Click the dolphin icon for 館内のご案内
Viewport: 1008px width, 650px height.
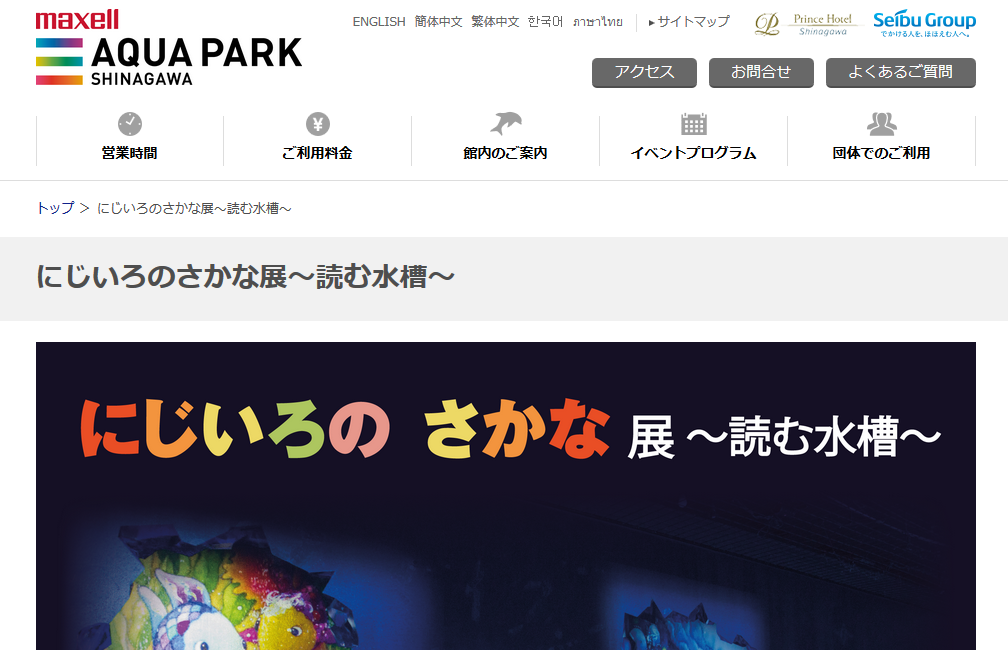[505, 123]
